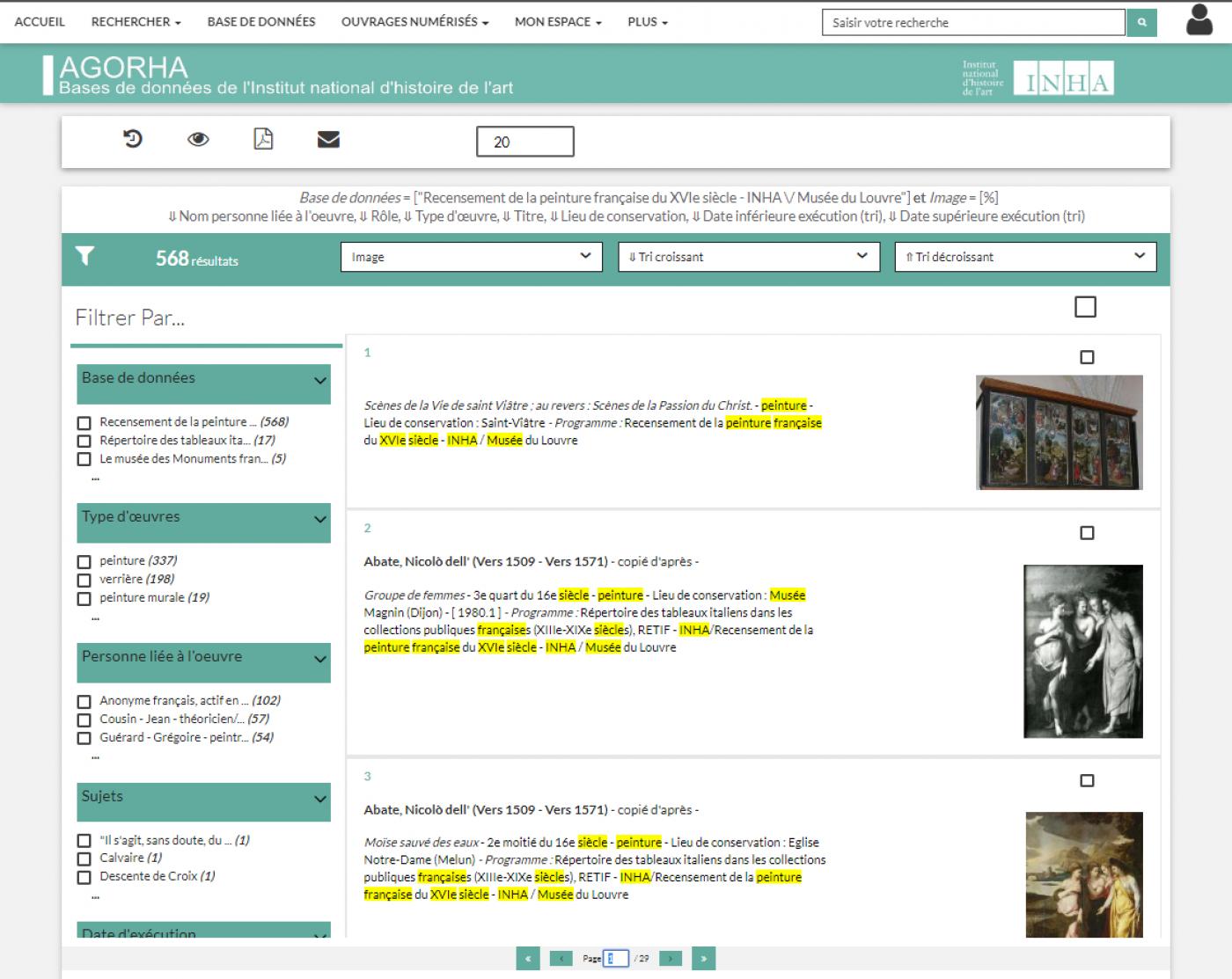Go to previous results page
Image resolution: width=1232 pixels, height=979 pixels.
[561, 959]
